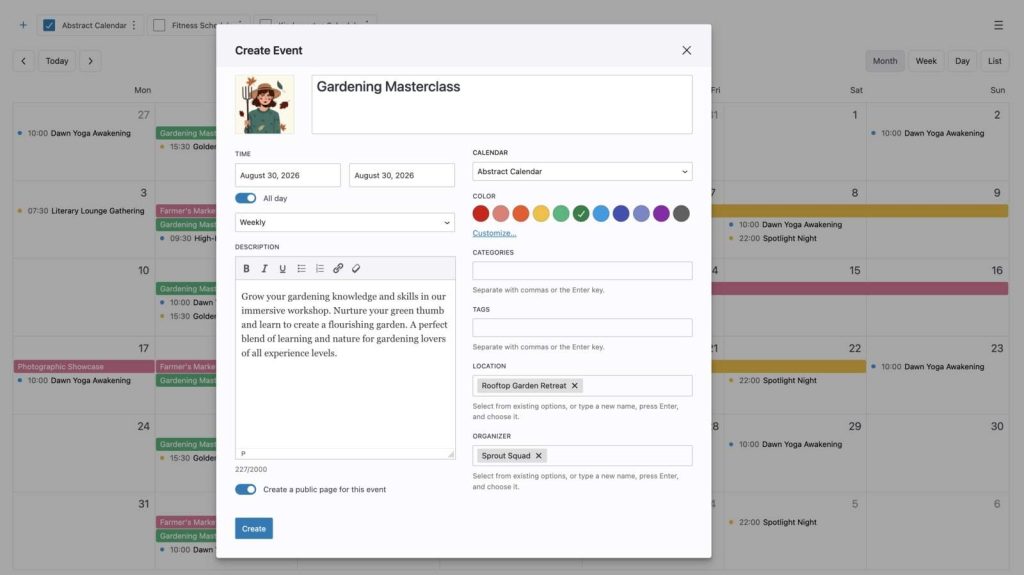Remove Sprout Squad organizer tag
1024x575 pixels.
pos(539,455)
